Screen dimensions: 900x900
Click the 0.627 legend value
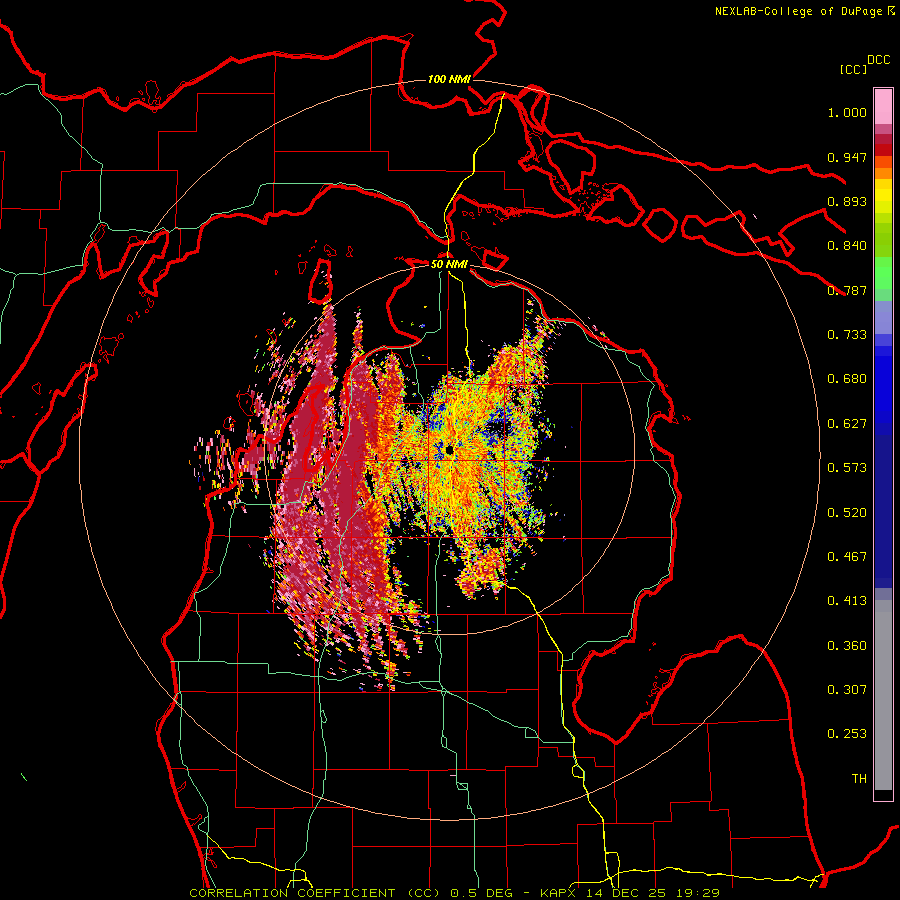847,424
